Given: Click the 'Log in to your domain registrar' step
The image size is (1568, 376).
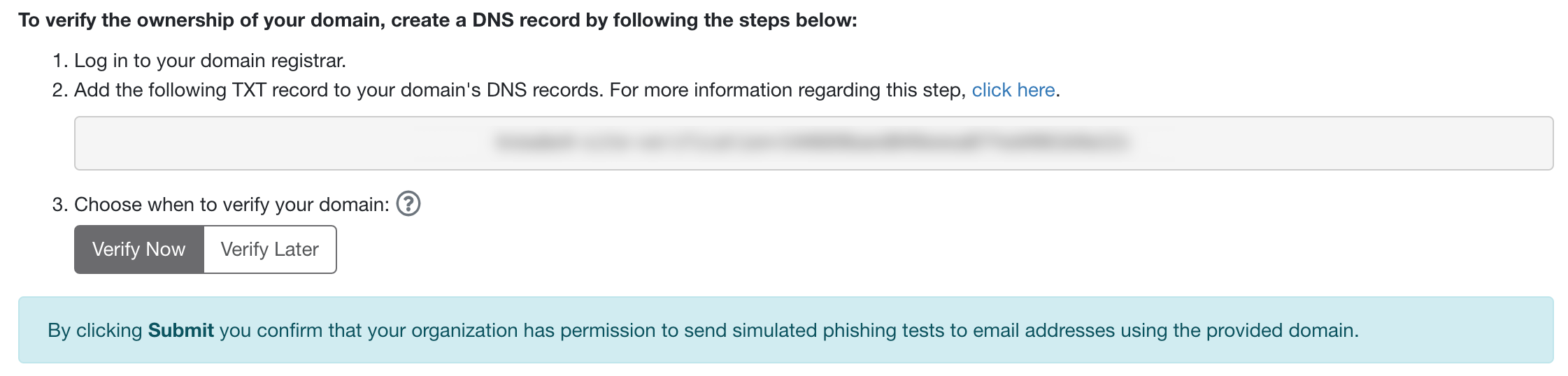Looking at the screenshot, I should pyautogui.click(x=211, y=61).
